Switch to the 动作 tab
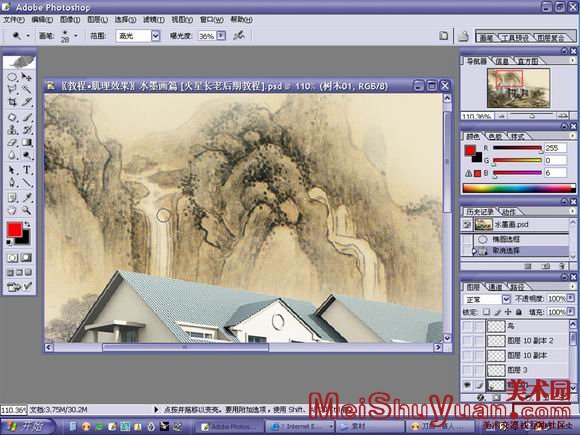This screenshot has width=580, height=435. (509, 212)
